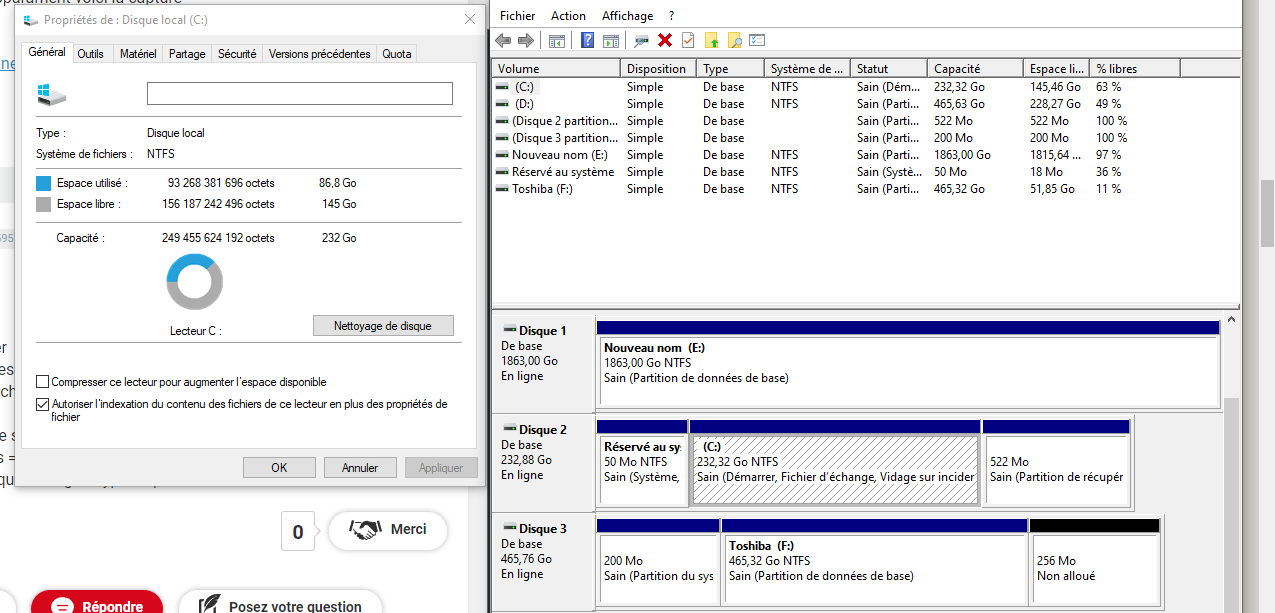Image resolution: width=1275 pixels, height=613 pixels.
Task: Click the drive icon in the properties dialog
Action: click(51, 94)
